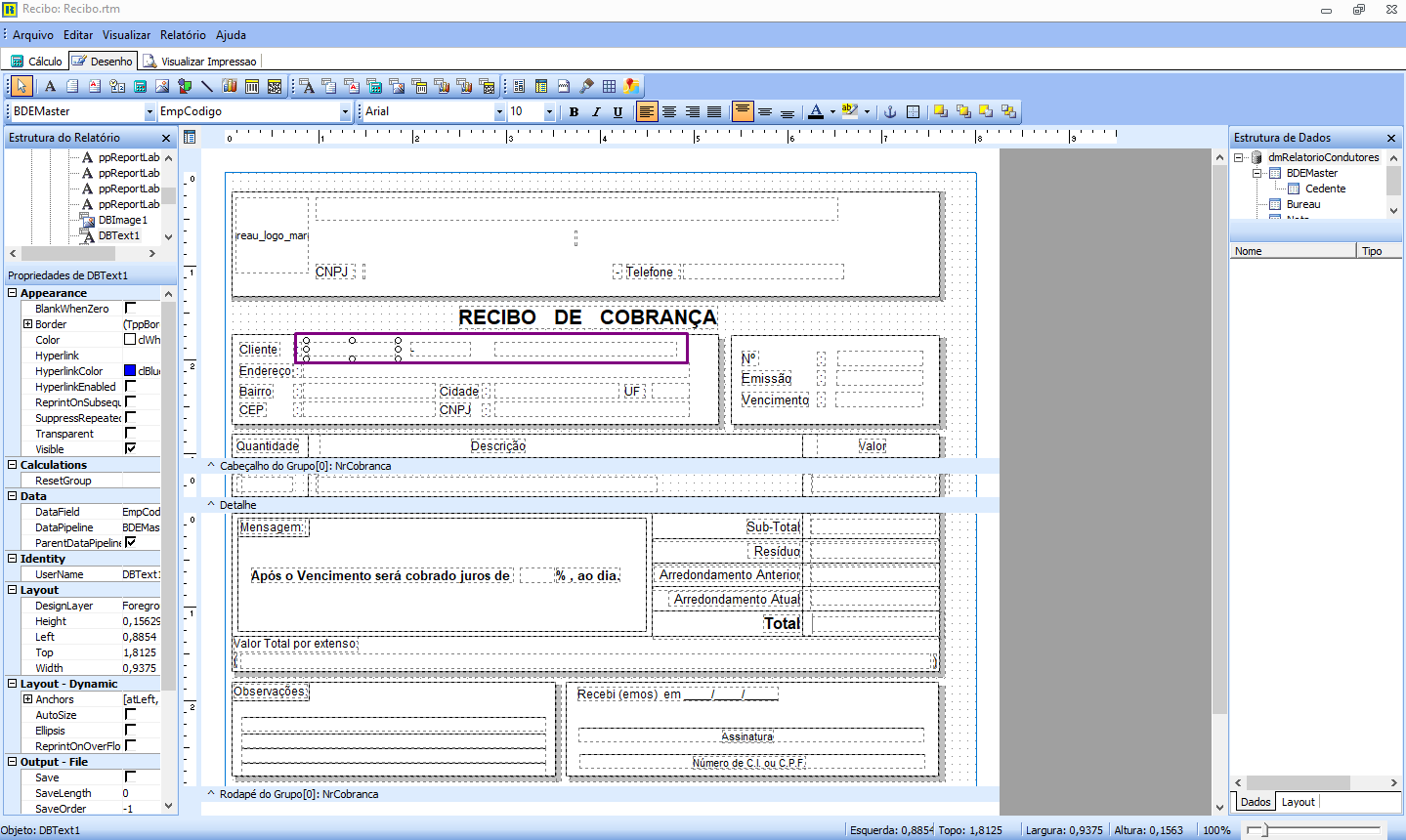This screenshot has width=1406, height=840.
Task: Expand the Border property node
Action: click(x=27, y=323)
